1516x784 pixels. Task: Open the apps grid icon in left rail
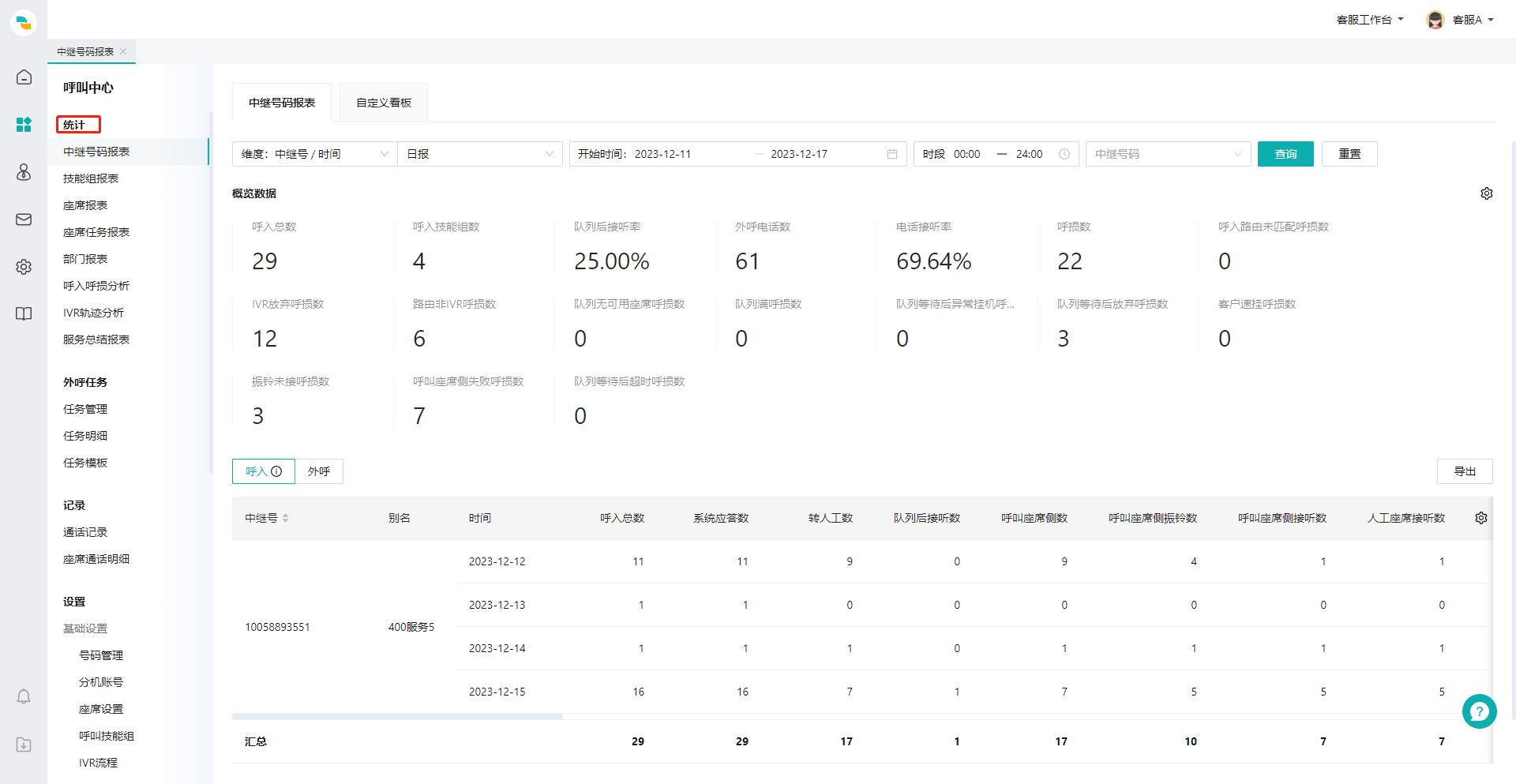(24, 125)
